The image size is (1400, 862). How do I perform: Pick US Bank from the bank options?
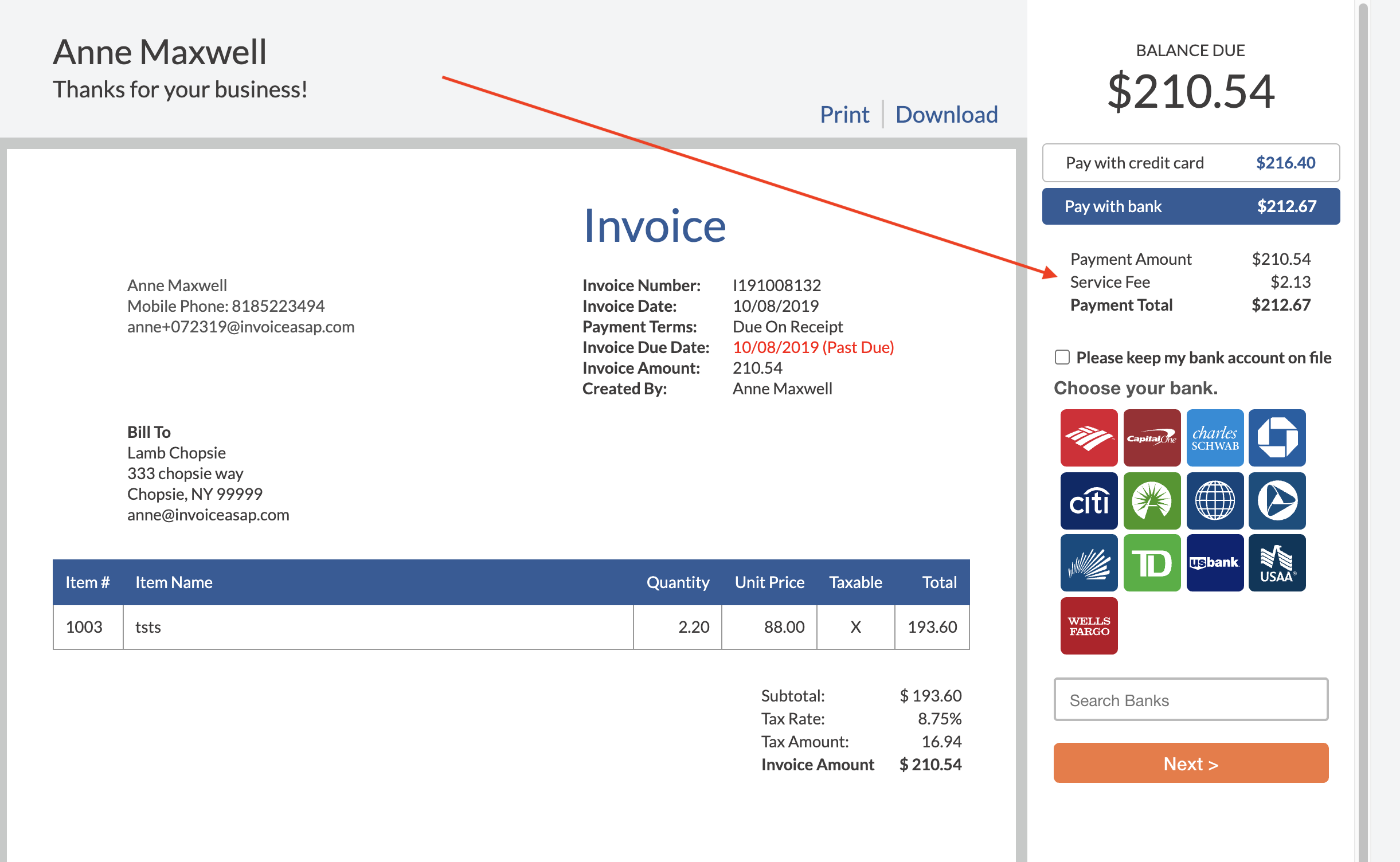(1215, 562)
